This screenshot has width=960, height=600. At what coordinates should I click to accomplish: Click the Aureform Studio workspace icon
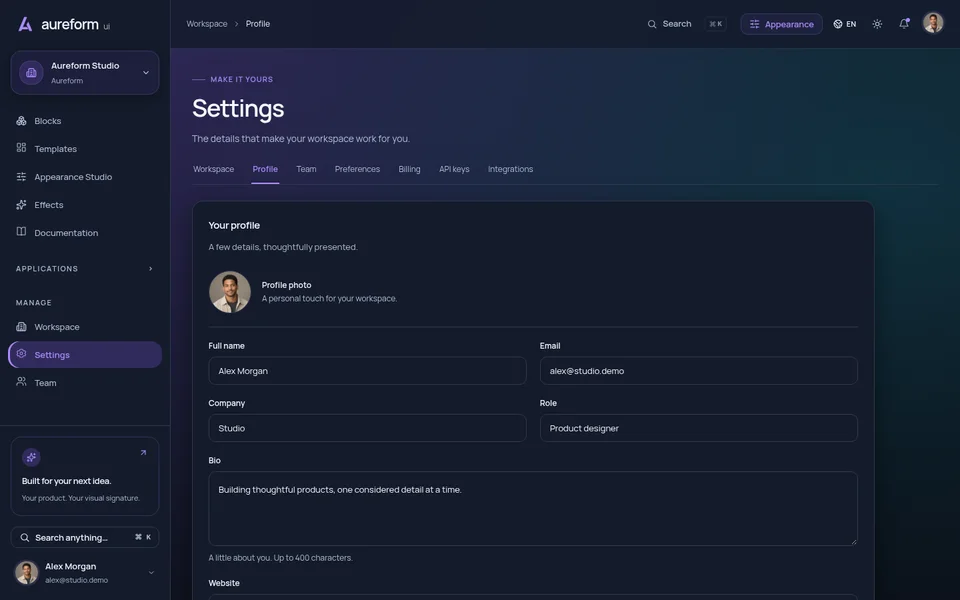tap(31, 72)
